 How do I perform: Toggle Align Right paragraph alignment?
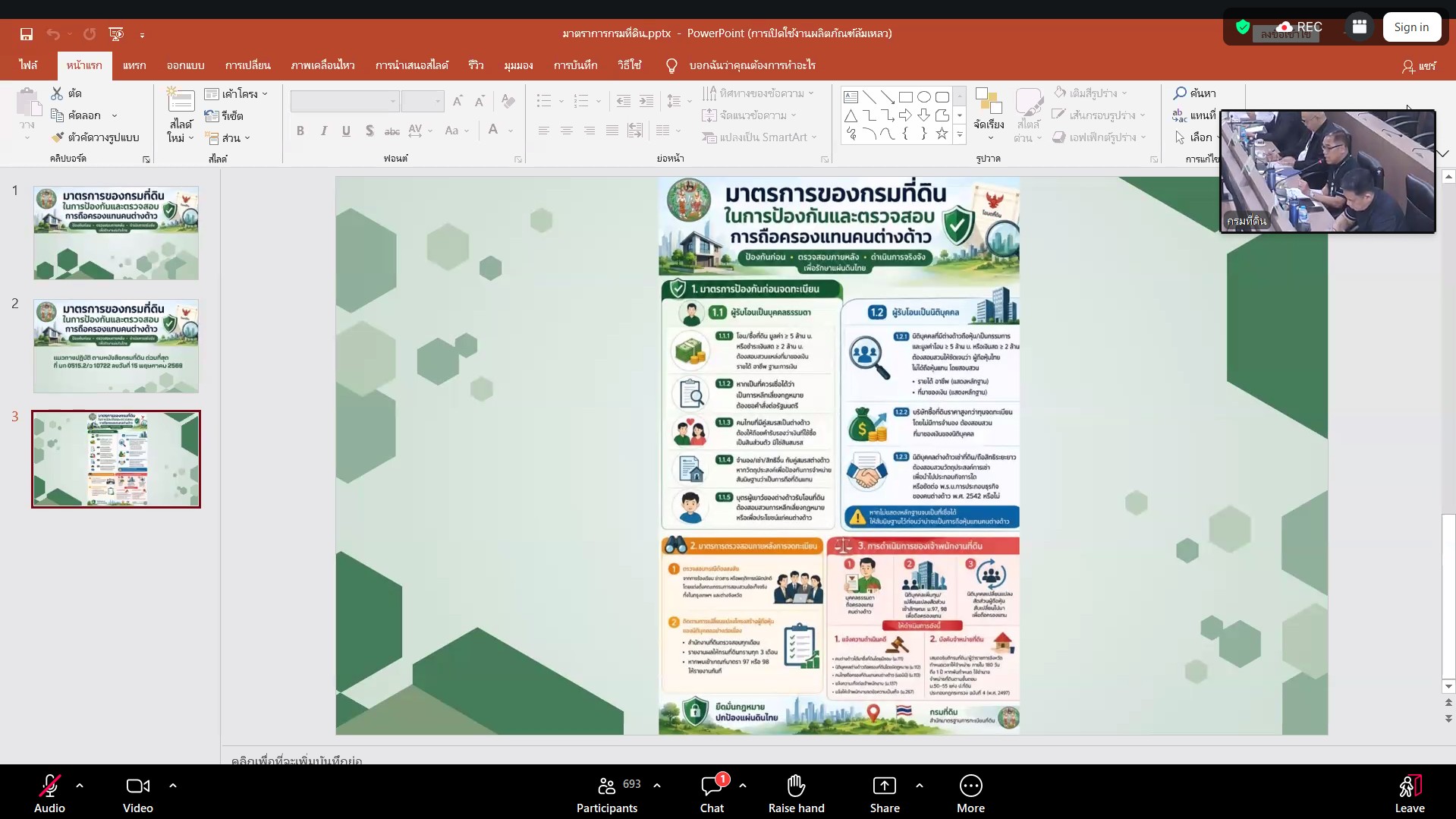[589, 131]
